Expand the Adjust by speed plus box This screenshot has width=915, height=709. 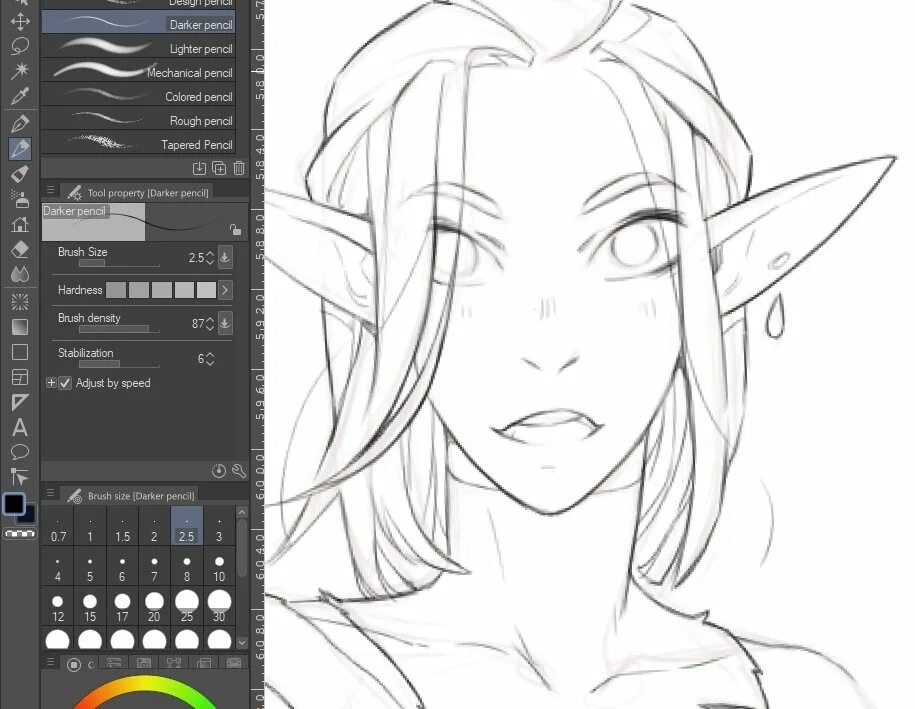51,383
